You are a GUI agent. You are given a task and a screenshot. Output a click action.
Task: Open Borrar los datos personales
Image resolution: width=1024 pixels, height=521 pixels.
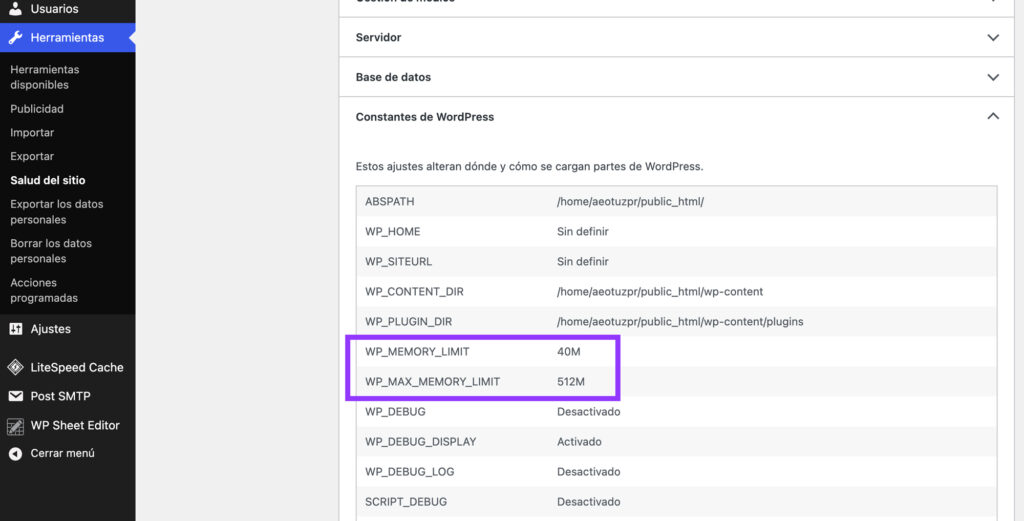click(x=51, y=251)
